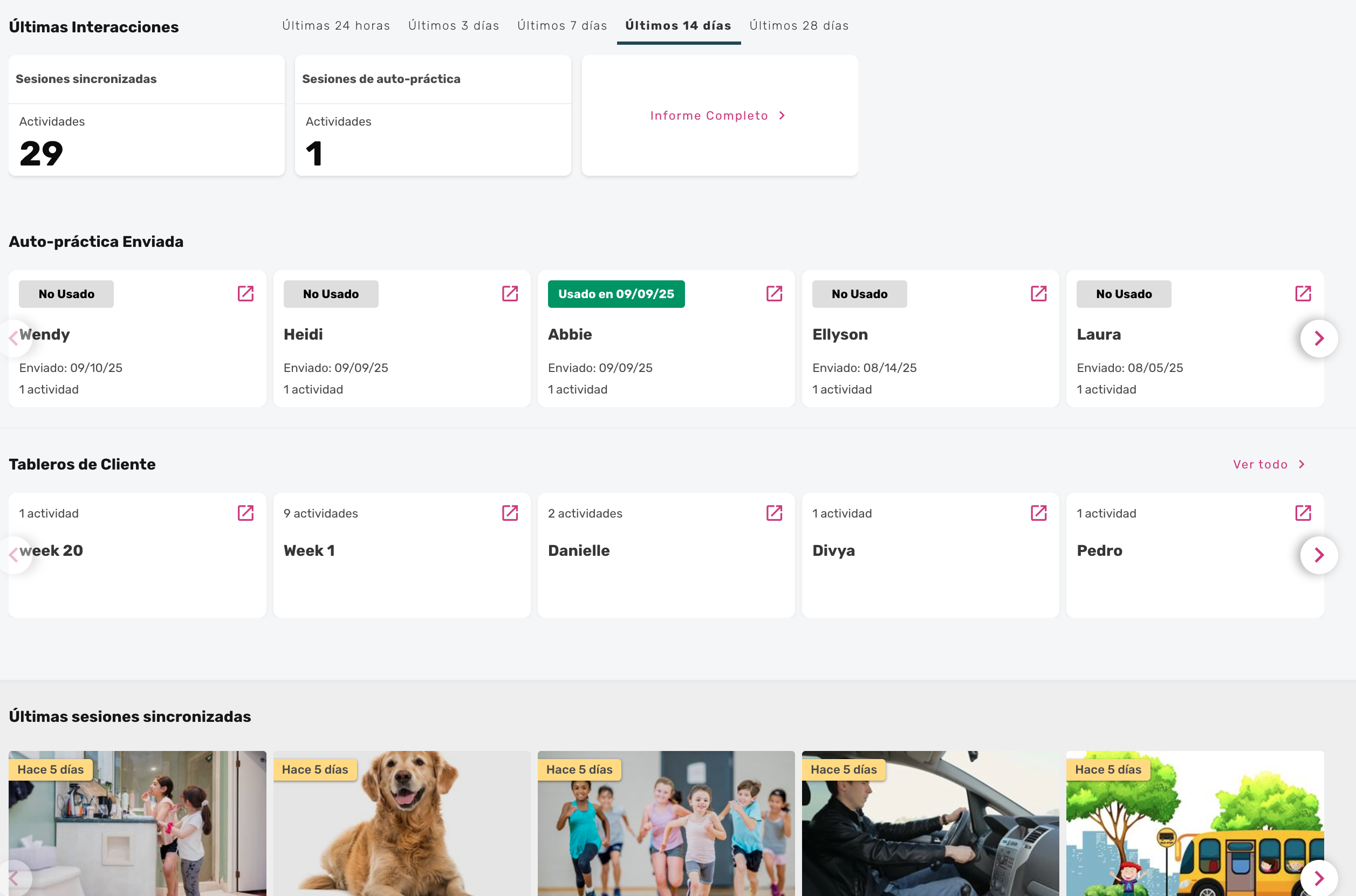Choose the Últimas 24 horas tab

coord(336,26)
